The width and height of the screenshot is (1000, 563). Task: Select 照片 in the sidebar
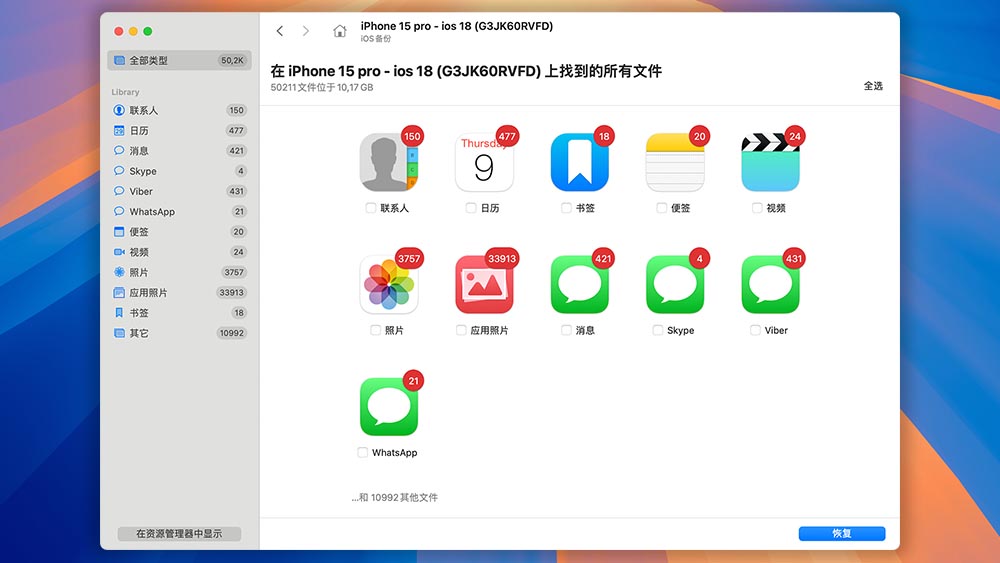tap(179, 272)
